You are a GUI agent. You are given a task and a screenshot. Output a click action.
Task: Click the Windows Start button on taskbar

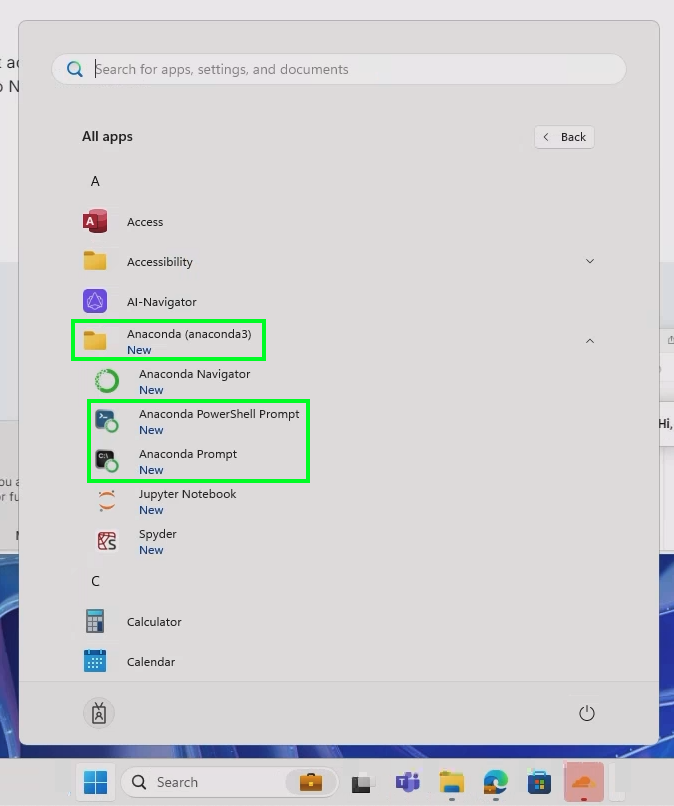(96, 782)
